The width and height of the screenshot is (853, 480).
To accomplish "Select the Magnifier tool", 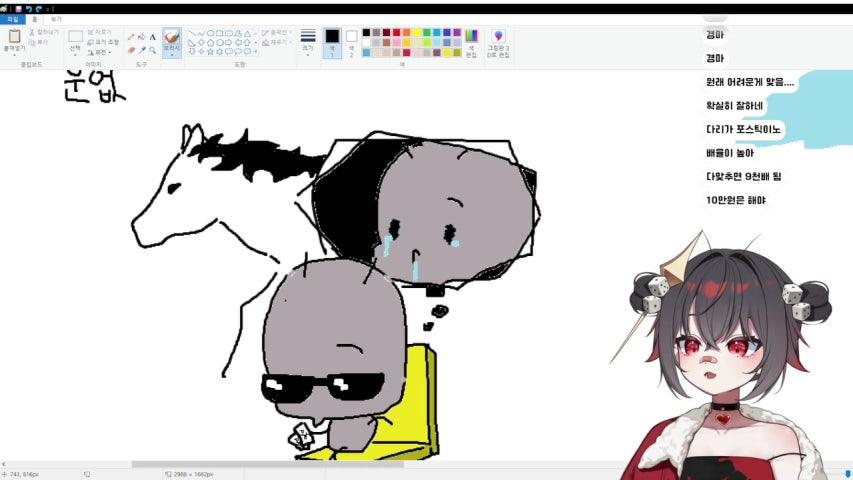I will tap(152, 49).
